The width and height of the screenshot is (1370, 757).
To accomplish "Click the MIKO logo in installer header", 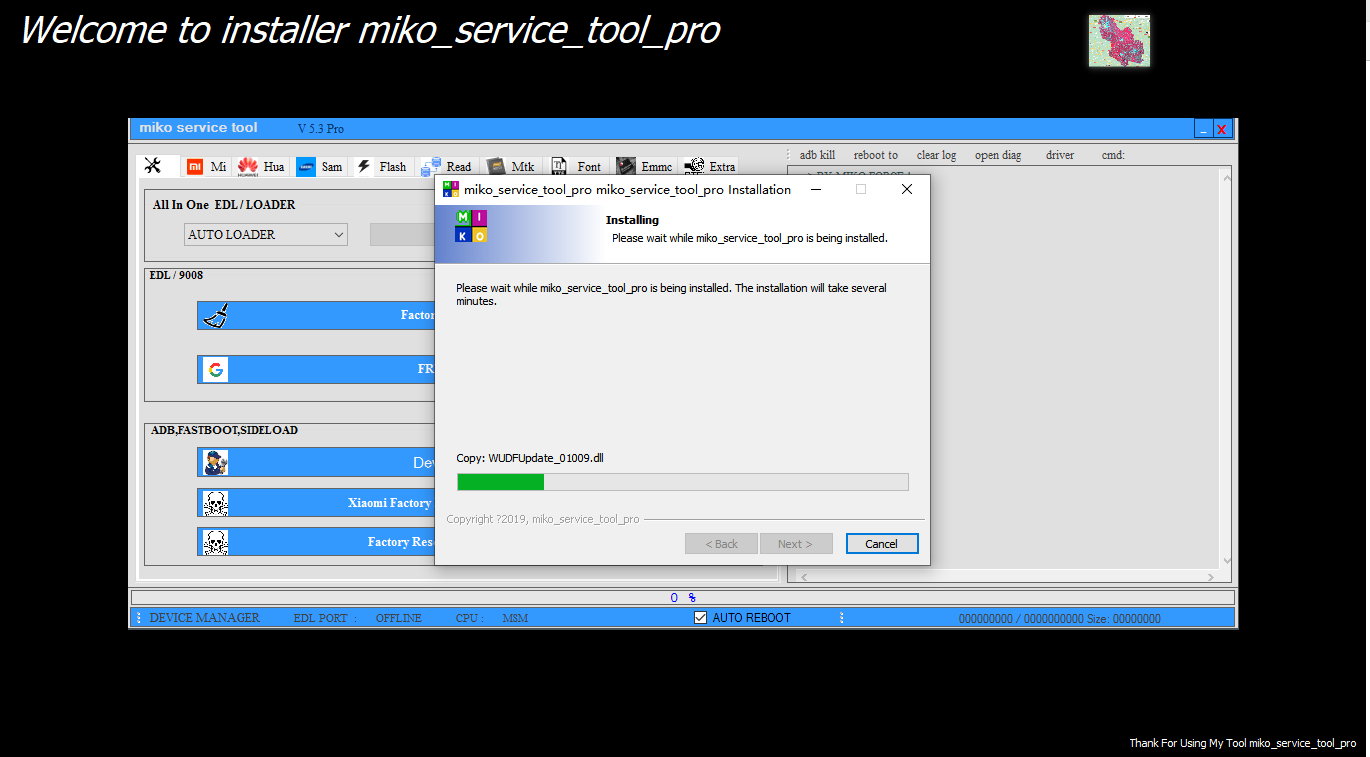I will pos(471,226).
